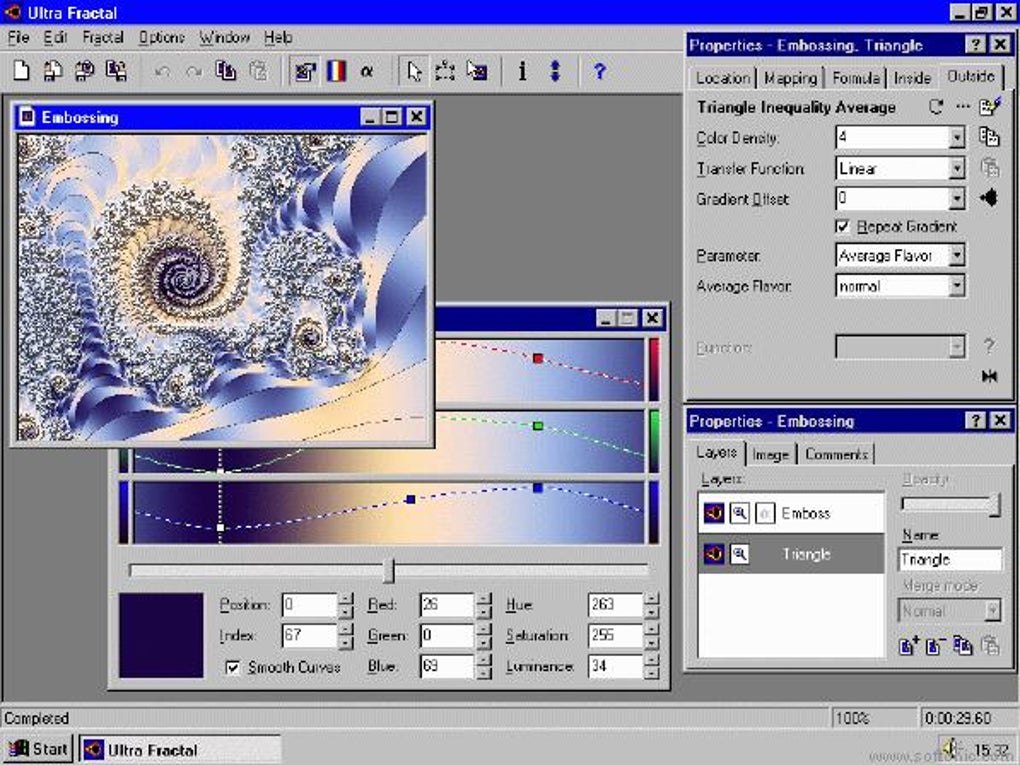The height and width of the screenshot is (765, 1020).
Task: Click the Windows Start button
Action: (39, 749)
